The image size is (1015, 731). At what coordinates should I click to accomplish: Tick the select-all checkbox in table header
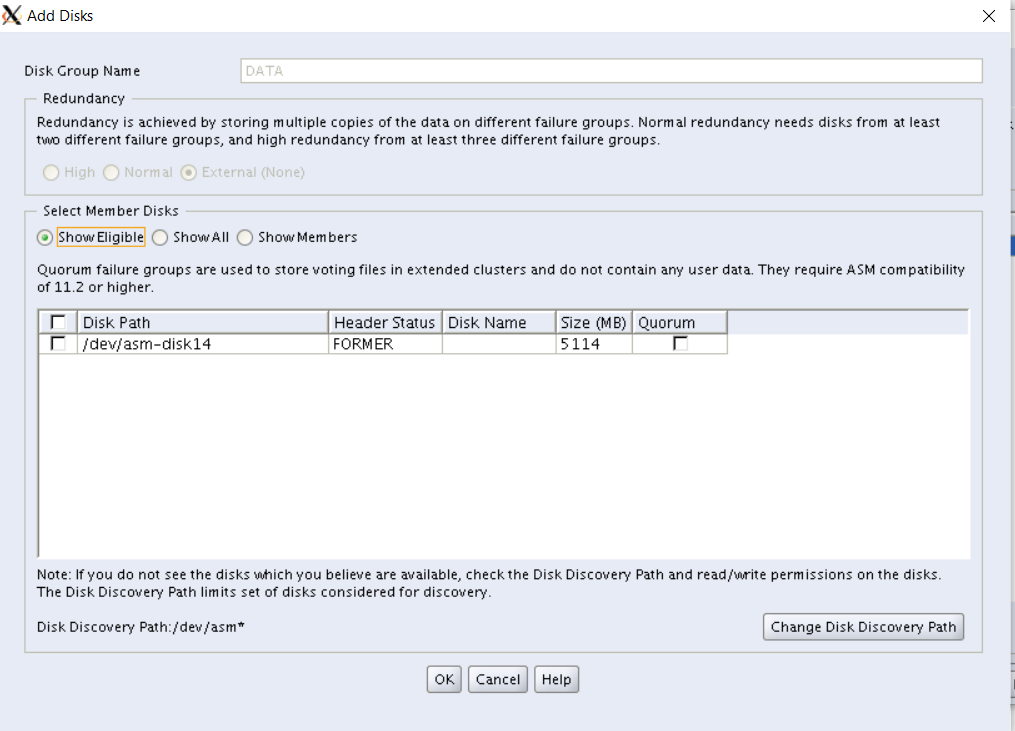tap(58, 322)
